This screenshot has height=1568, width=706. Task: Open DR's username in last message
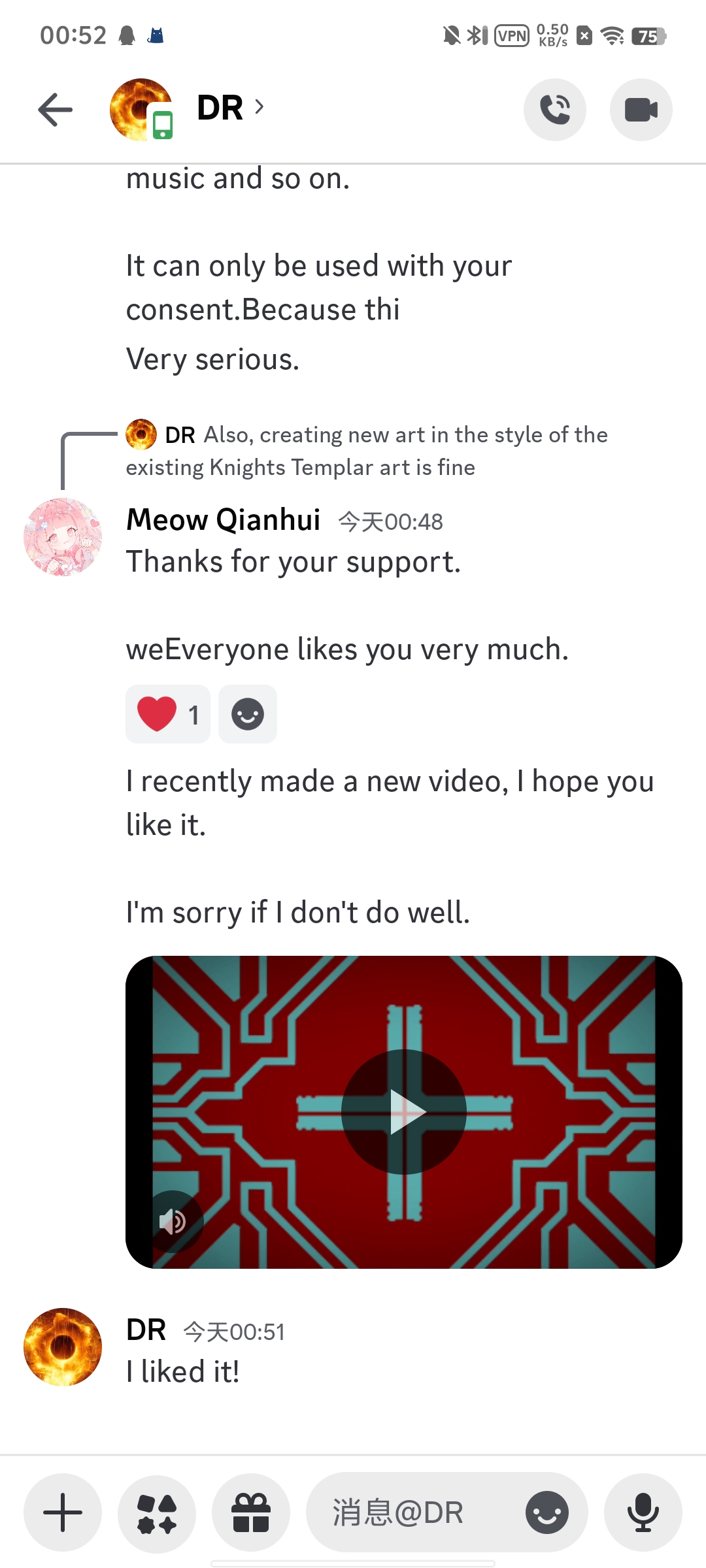click(146, 1330)
